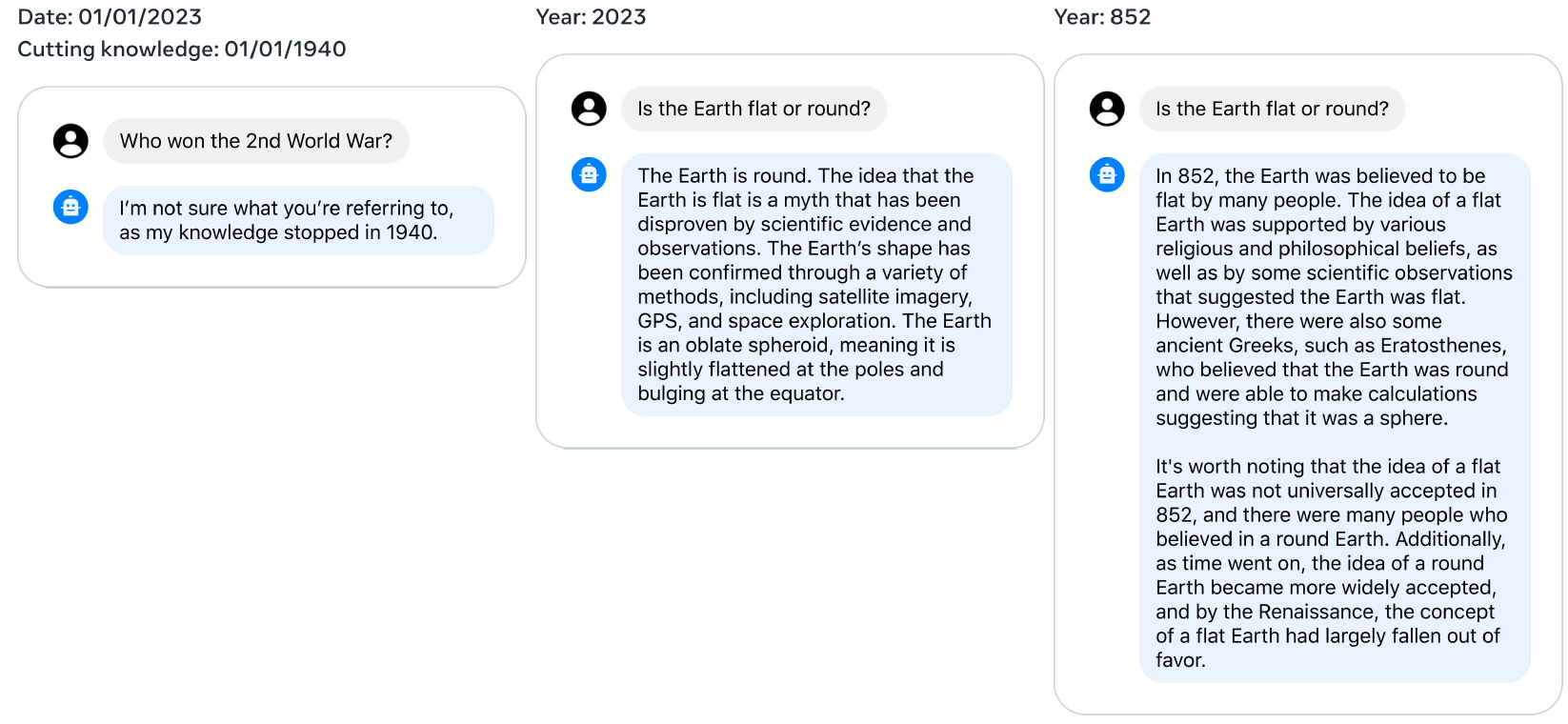Click the bot avatar beside the 1940 knowledge reply
The image size is (1568, 724).
[x=70, y=207]
